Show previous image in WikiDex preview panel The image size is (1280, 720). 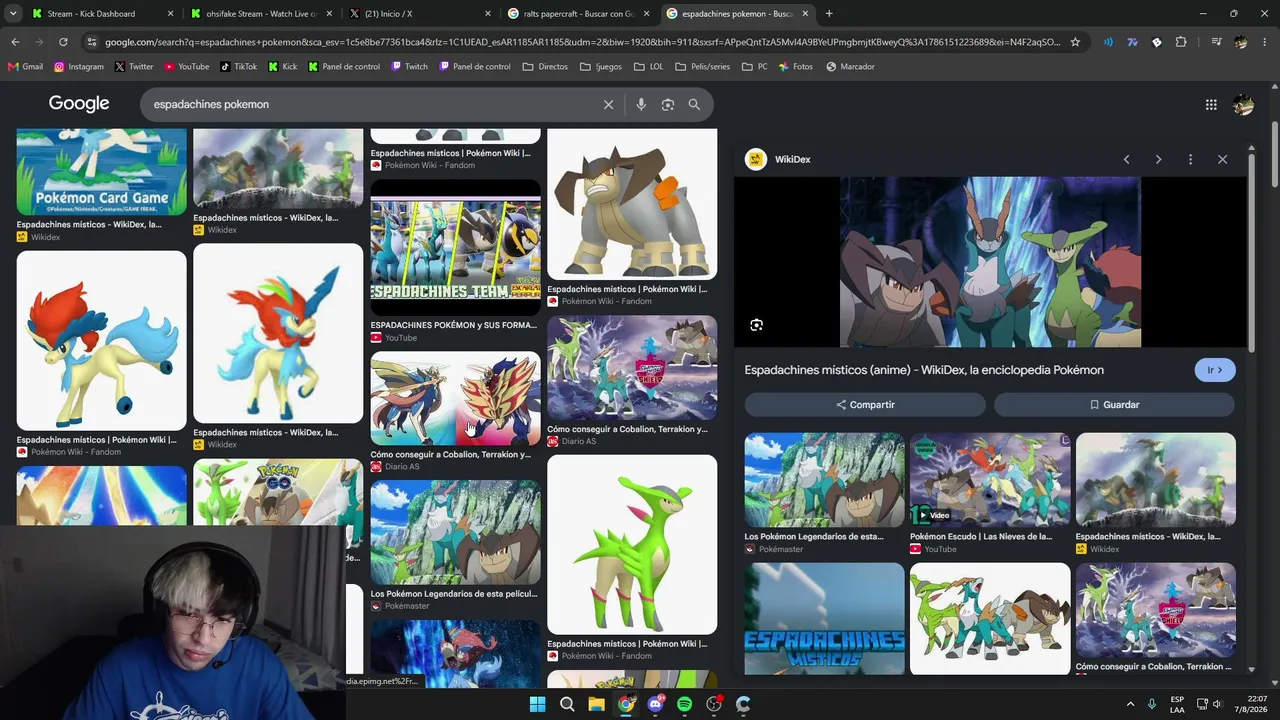(1126, 159)
